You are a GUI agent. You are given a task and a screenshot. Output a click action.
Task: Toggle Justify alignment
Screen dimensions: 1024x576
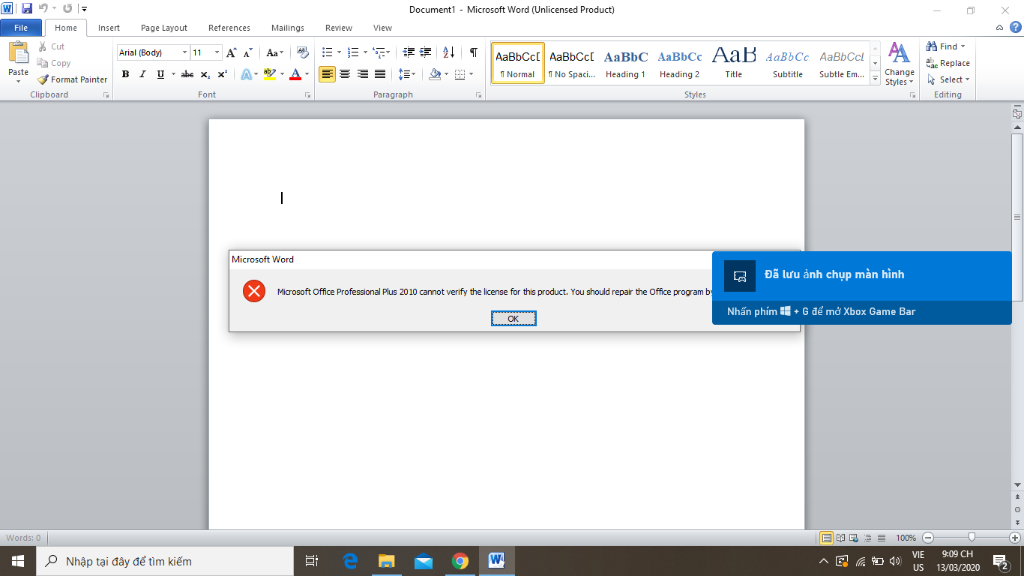click(379, 74)
